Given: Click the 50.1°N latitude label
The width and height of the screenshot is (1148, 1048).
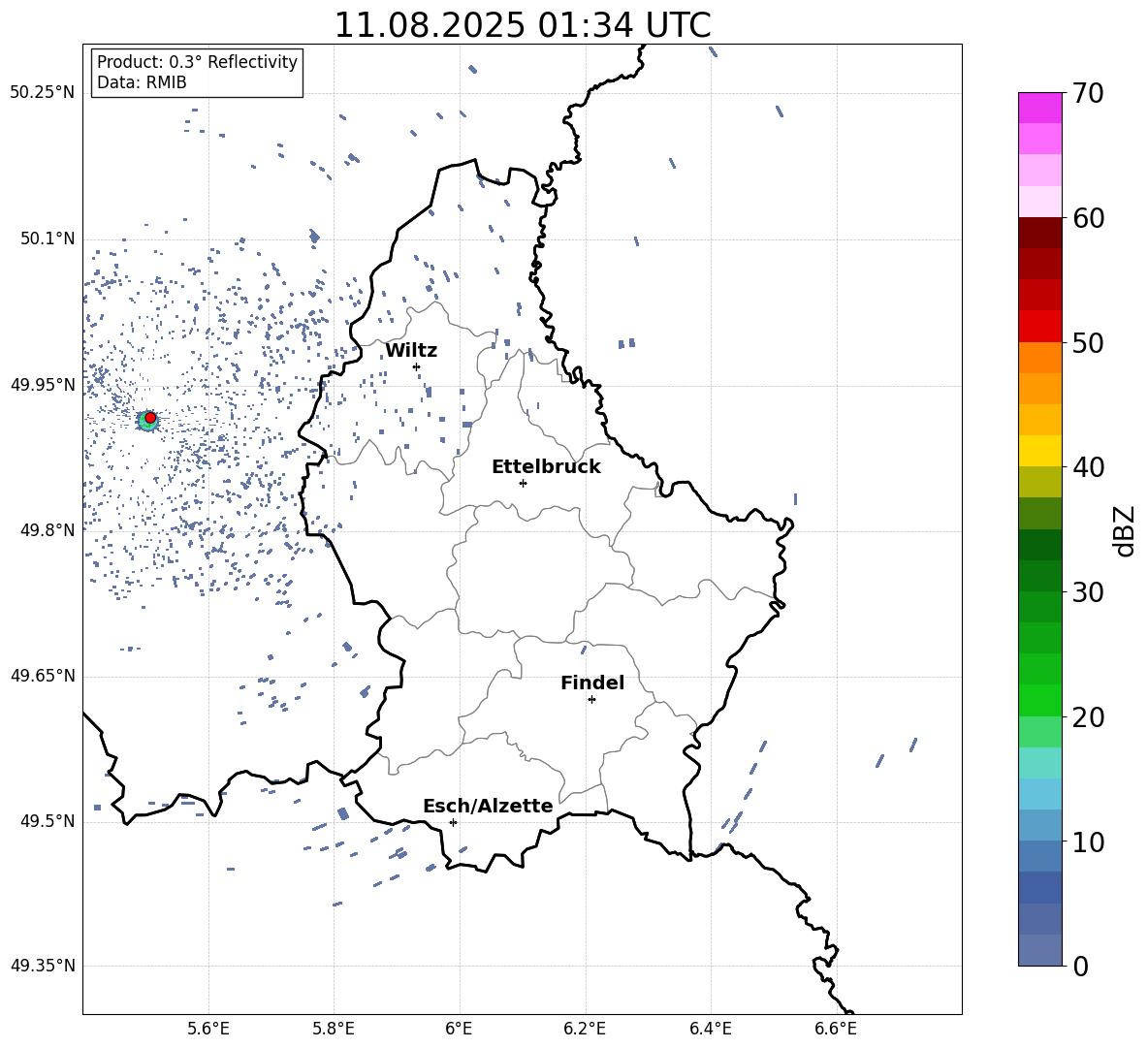Looking at the screenshot, I should pyautogui.click(x=47, y=239).
